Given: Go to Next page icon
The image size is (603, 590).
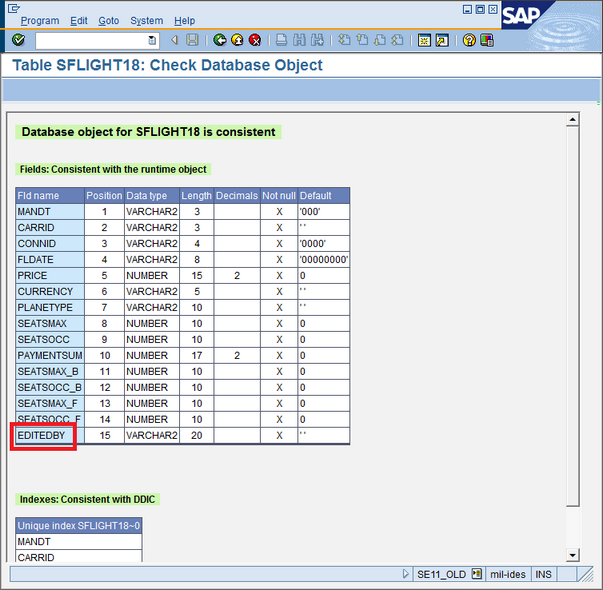Looking at the screenshot, I should pos(380,40).
